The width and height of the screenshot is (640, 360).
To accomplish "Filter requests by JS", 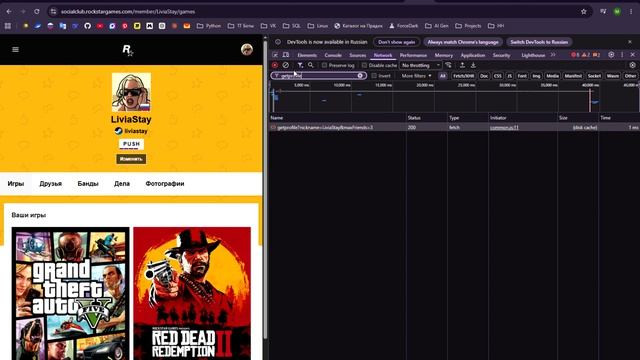I will (509, 76).
